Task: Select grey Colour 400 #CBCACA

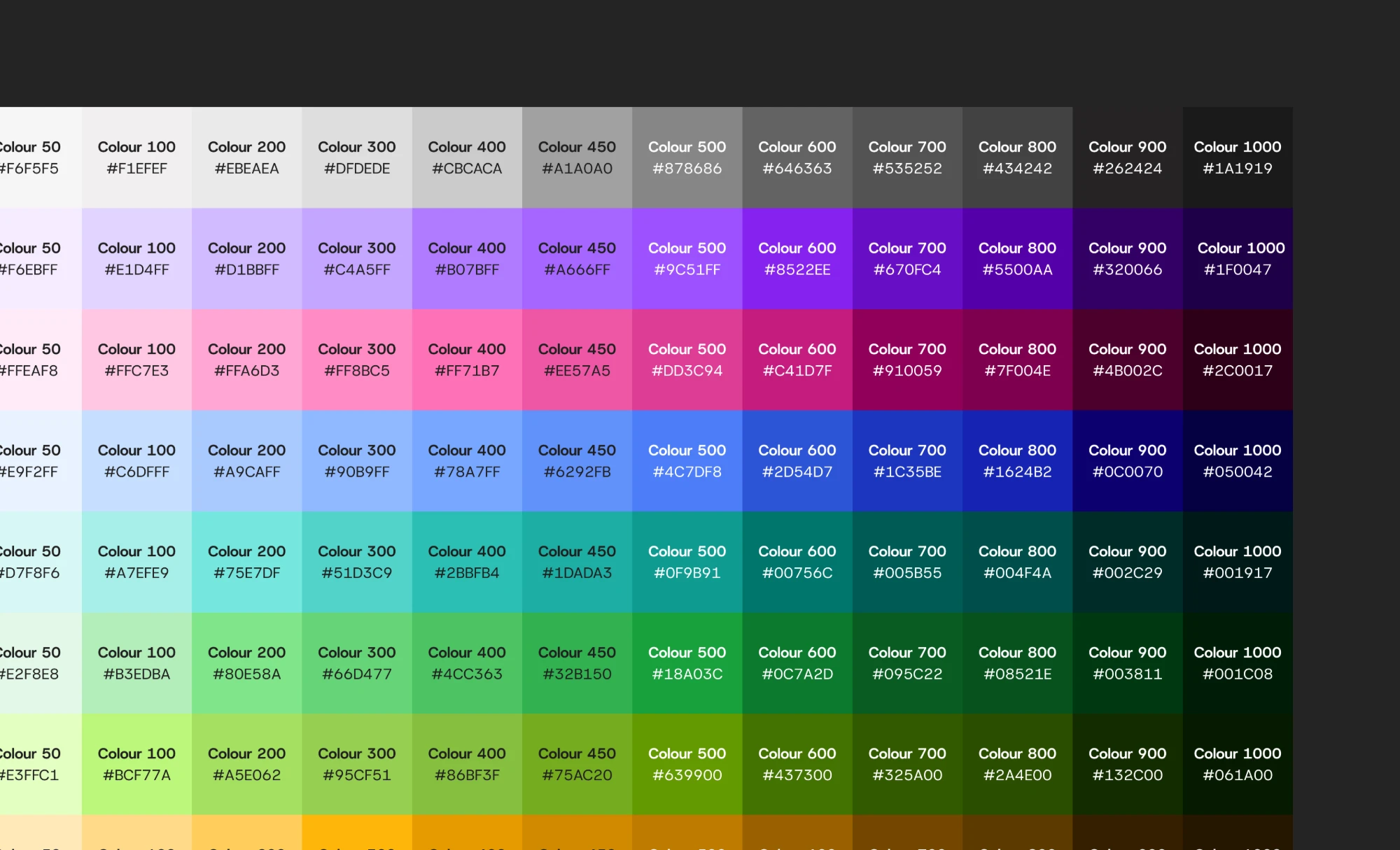Action: click(x=467, y=157)
